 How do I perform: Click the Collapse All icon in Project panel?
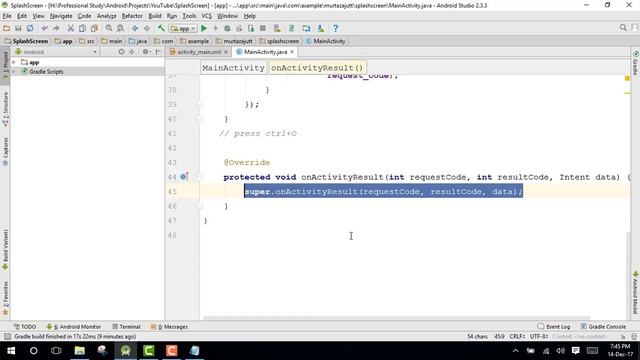[x=131, y=52]
